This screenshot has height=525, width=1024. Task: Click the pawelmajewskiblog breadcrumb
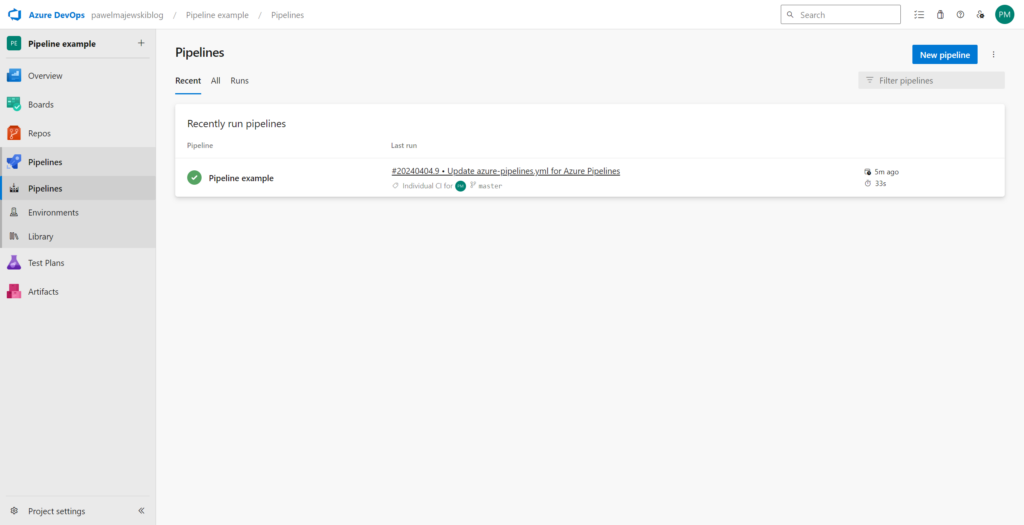(x=127, y=15)
